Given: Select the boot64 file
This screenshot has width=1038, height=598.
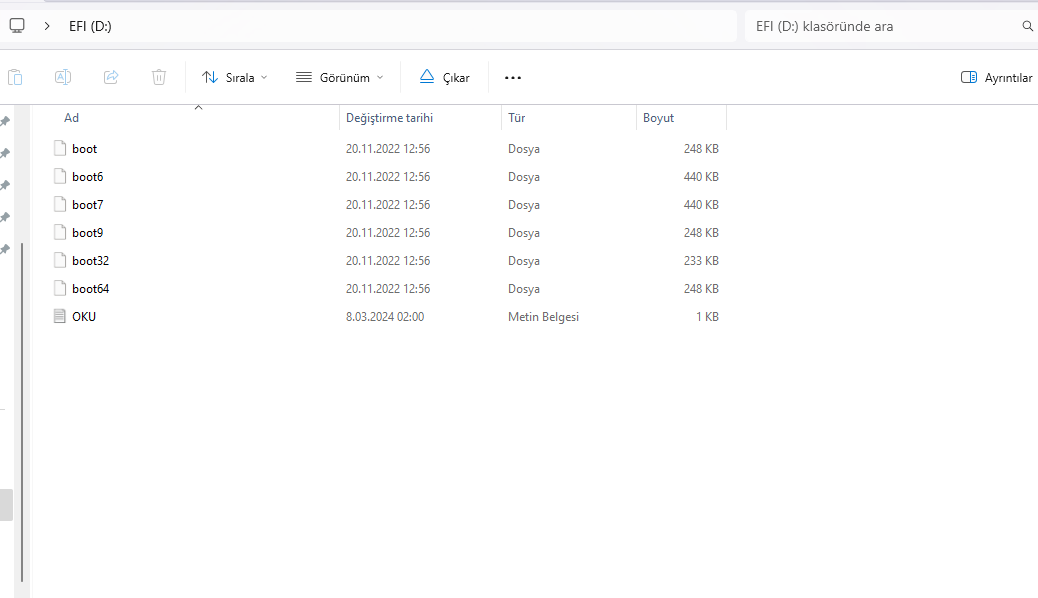Looking at the screenshot, I should [90, 289].
